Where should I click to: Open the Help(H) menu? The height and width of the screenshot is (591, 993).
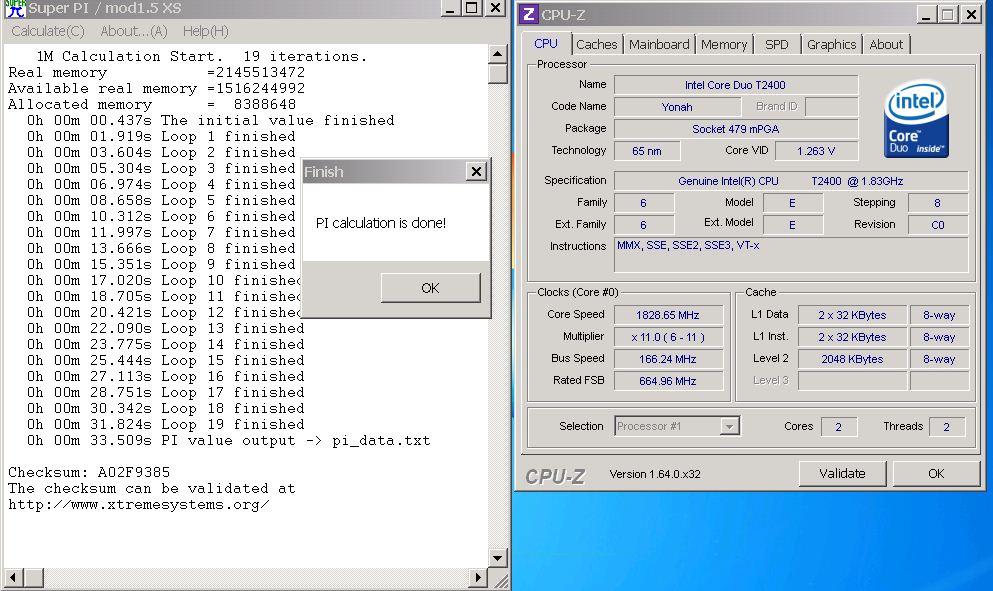click(x=205, y=31)
